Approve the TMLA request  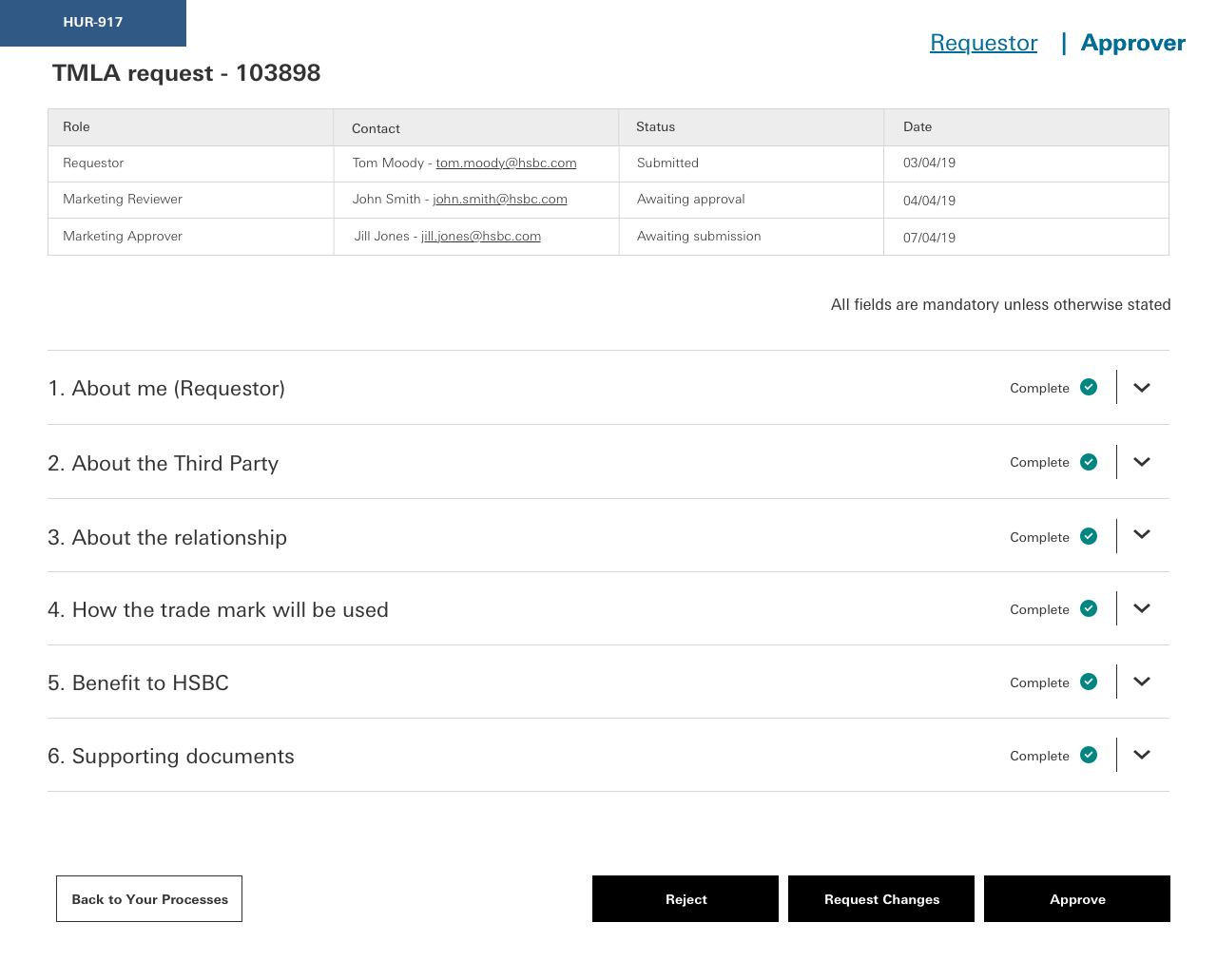1077,899
